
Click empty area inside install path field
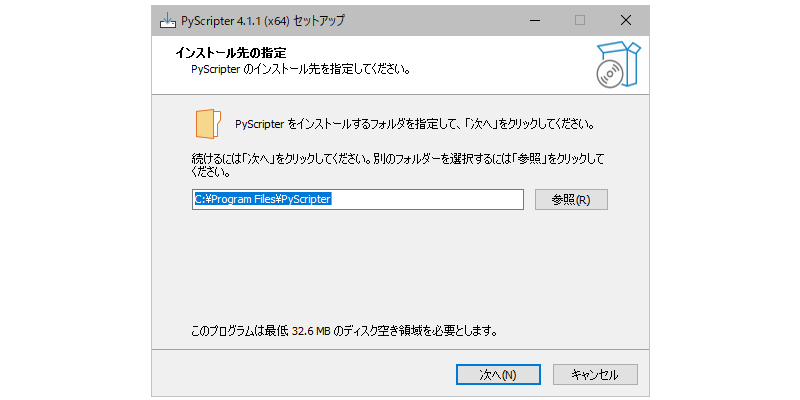coord(430,199)
